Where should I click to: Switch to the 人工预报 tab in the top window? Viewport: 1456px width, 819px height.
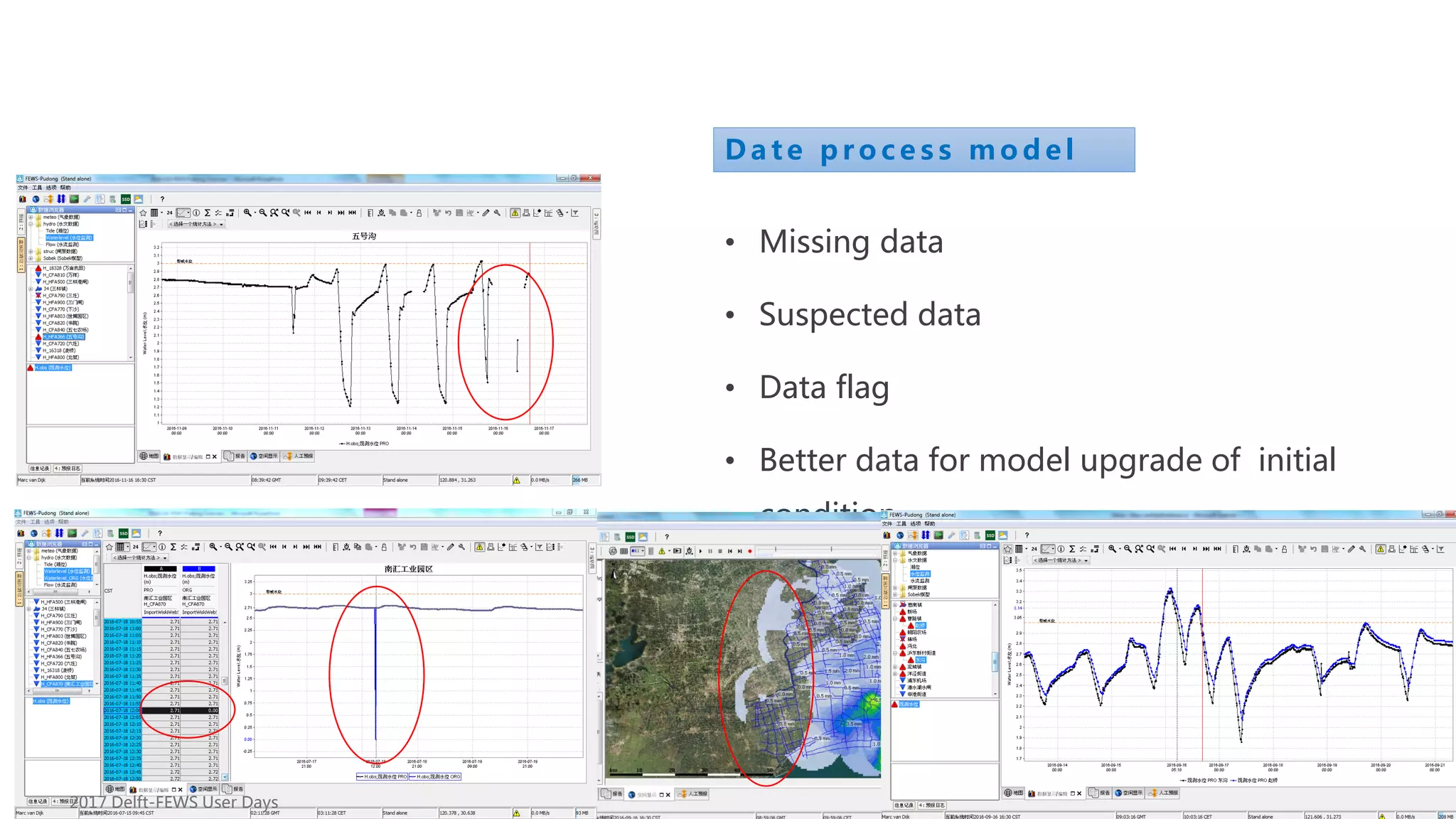coord(299,456)
